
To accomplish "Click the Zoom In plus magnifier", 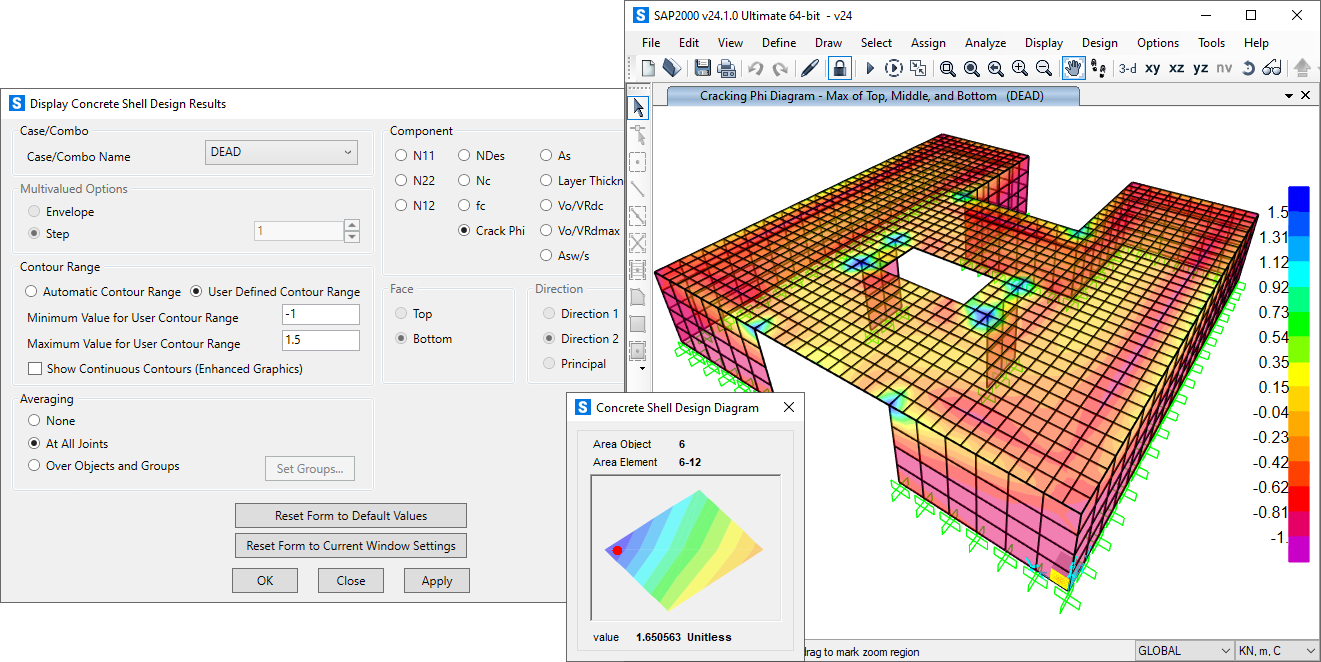I will click(x=1019, y=68).
